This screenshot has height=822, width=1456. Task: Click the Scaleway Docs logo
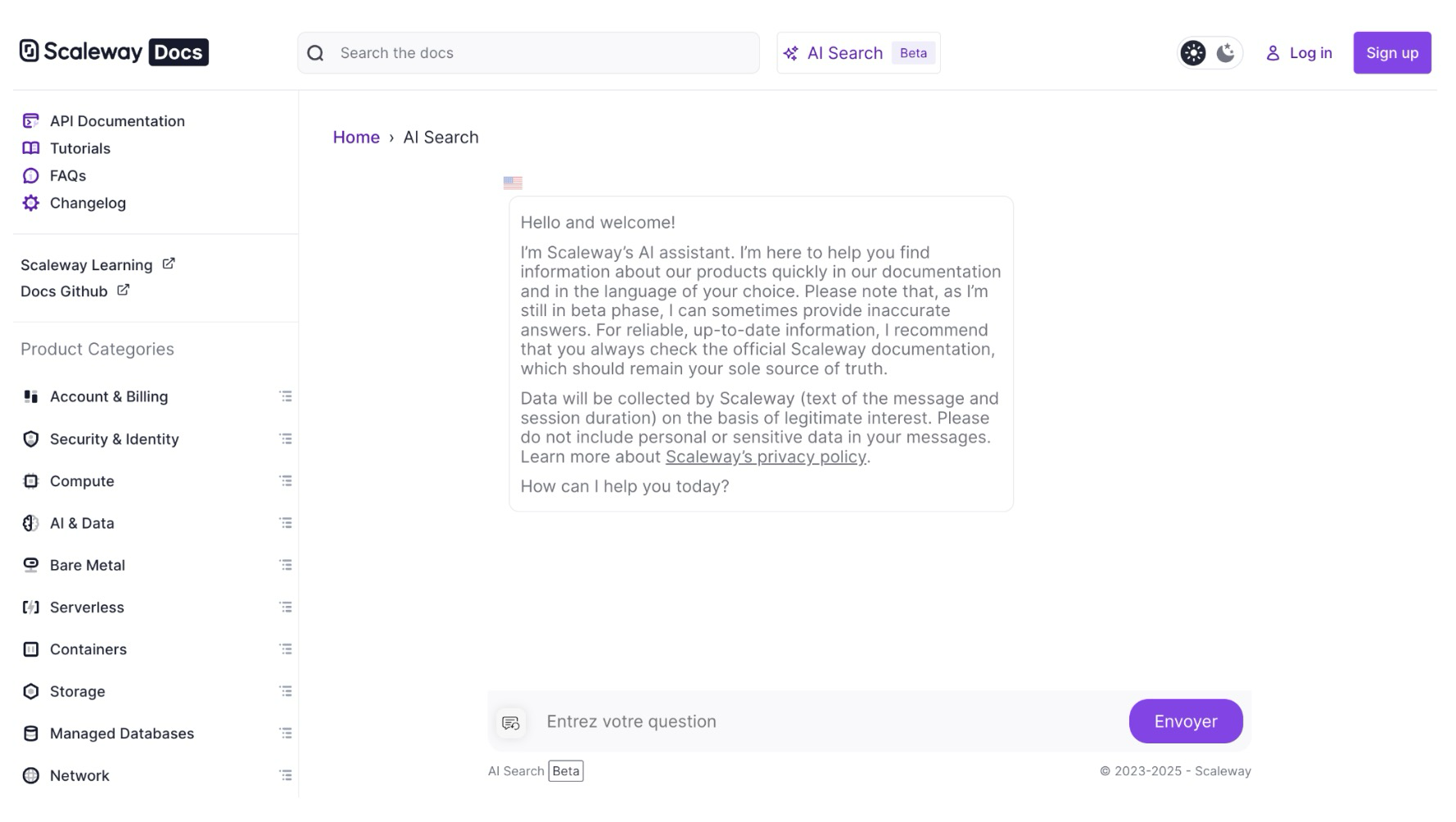[x=114, y=52]
